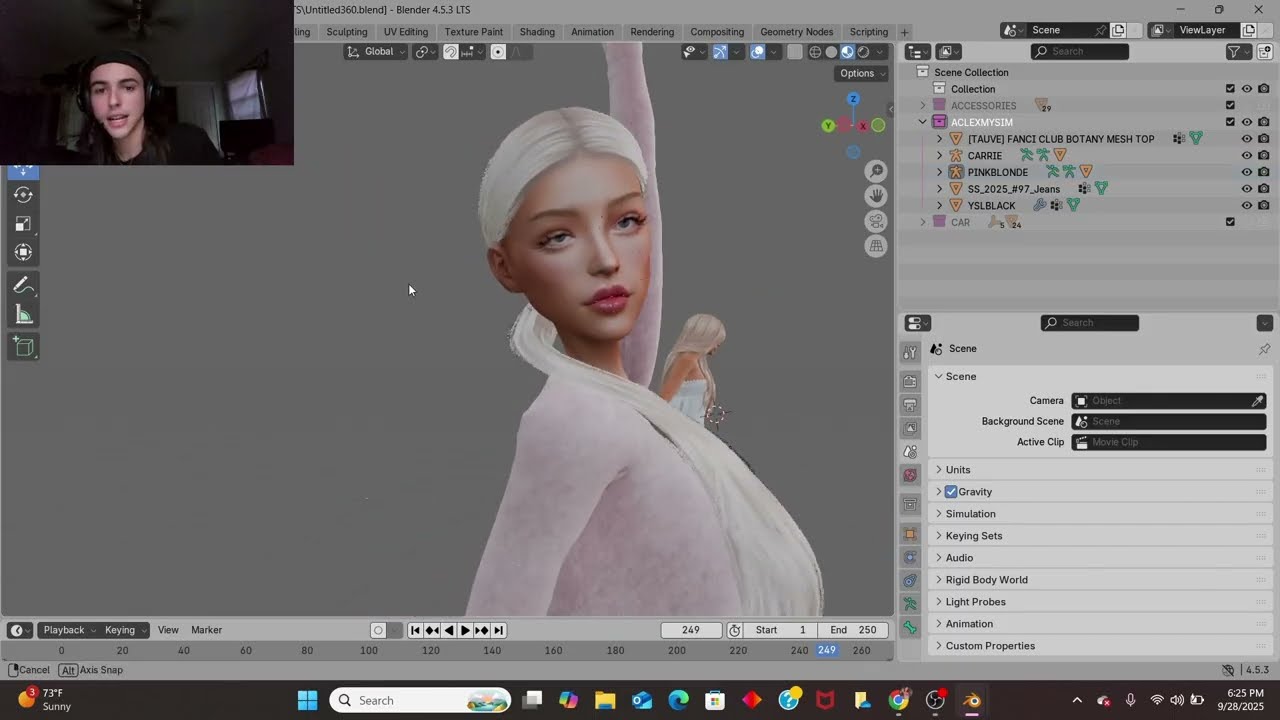The height and width of the screenshot is (720, 1280).
Task: Select the Add Cube tool
Action: [23, 347]
